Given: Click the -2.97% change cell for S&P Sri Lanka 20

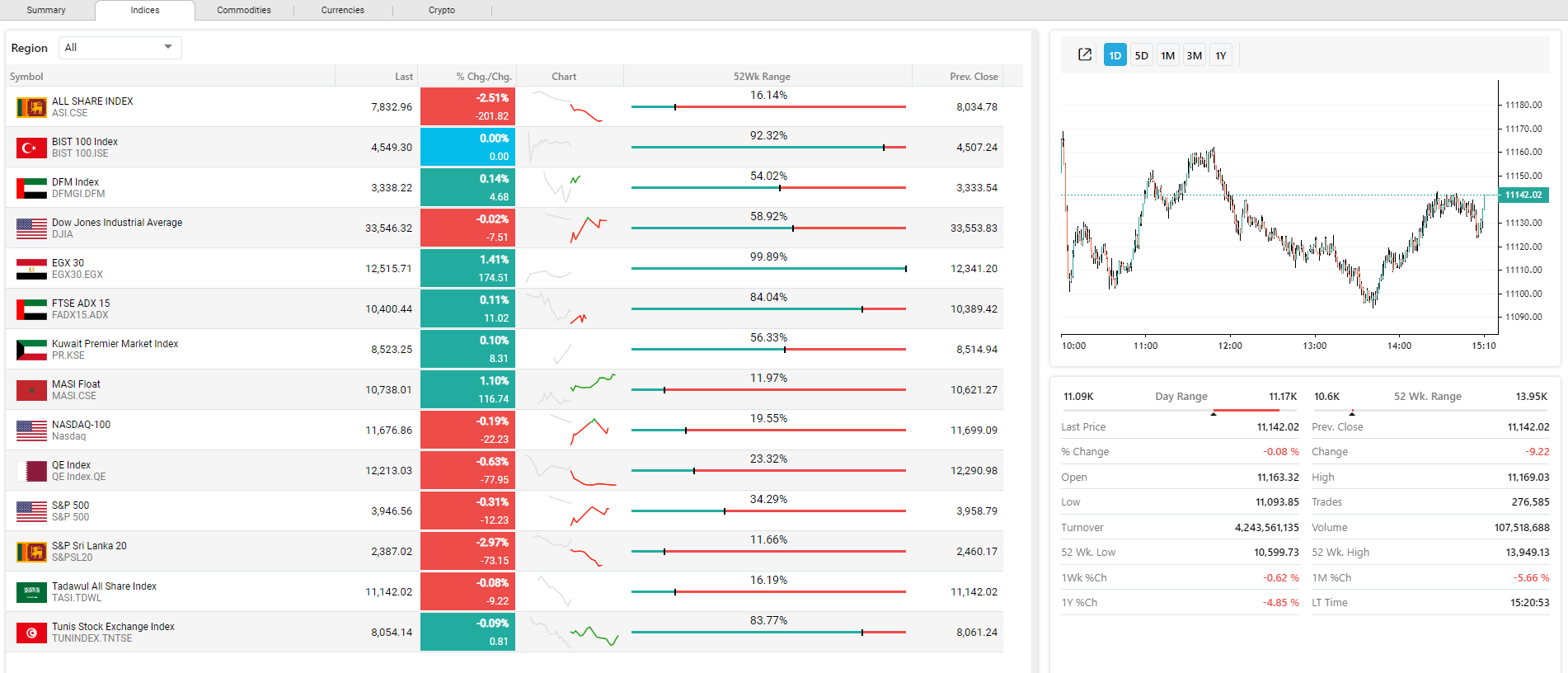Looking at the screenshot, I should pos(467,551).
